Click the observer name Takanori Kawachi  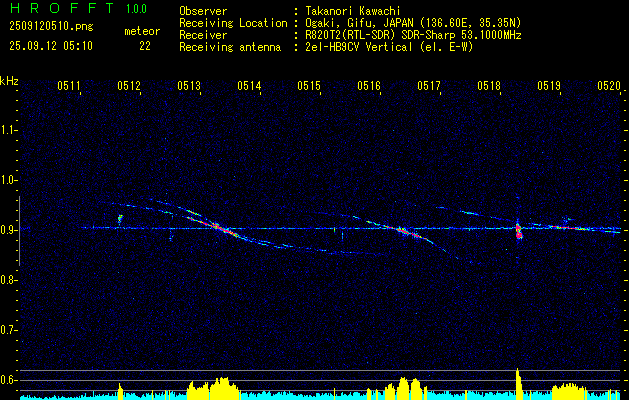point(353,11)
